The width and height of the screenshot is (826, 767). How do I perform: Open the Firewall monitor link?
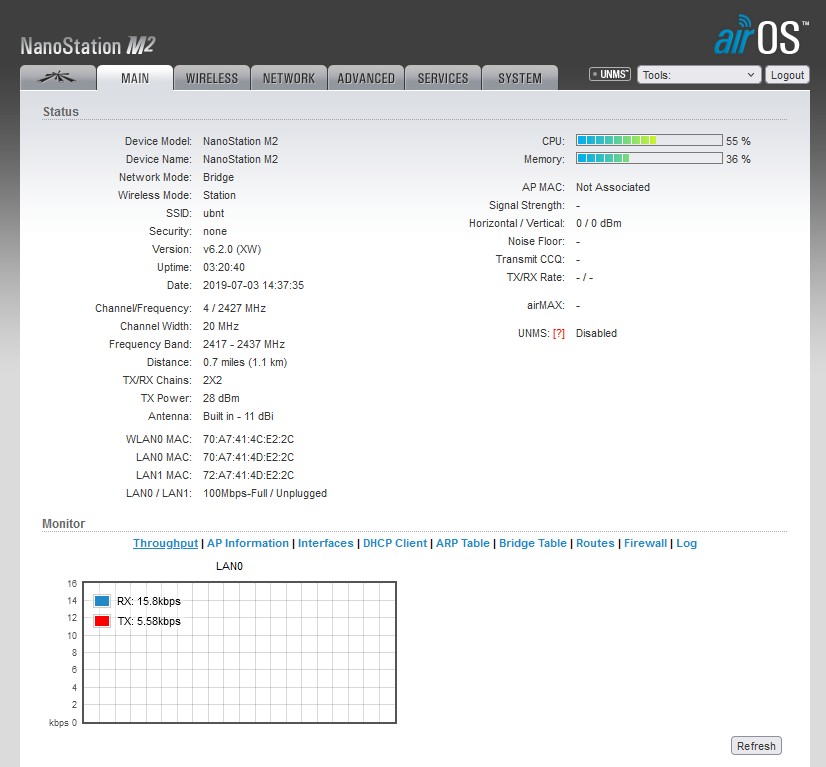pos(645,543)
